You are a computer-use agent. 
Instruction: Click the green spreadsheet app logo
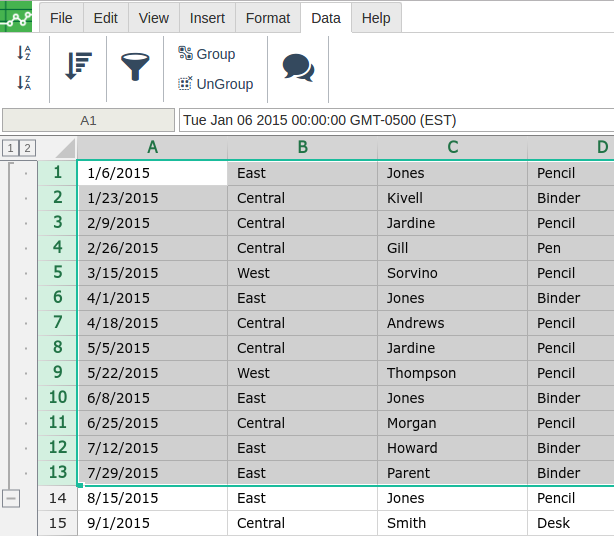click(17, 17)
